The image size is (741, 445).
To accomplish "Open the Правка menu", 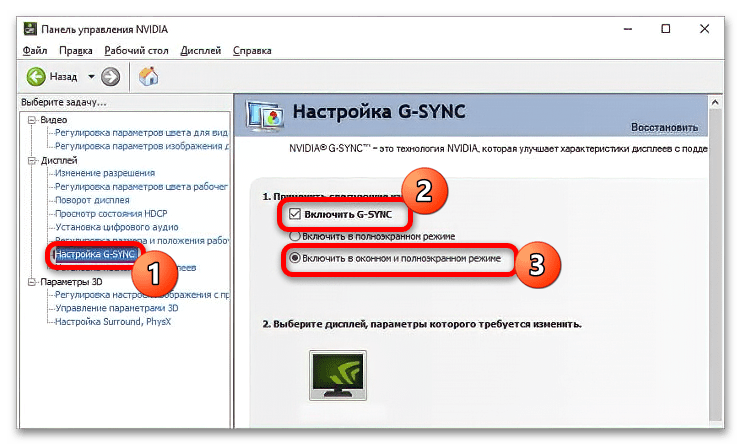I will coord(76,51).
